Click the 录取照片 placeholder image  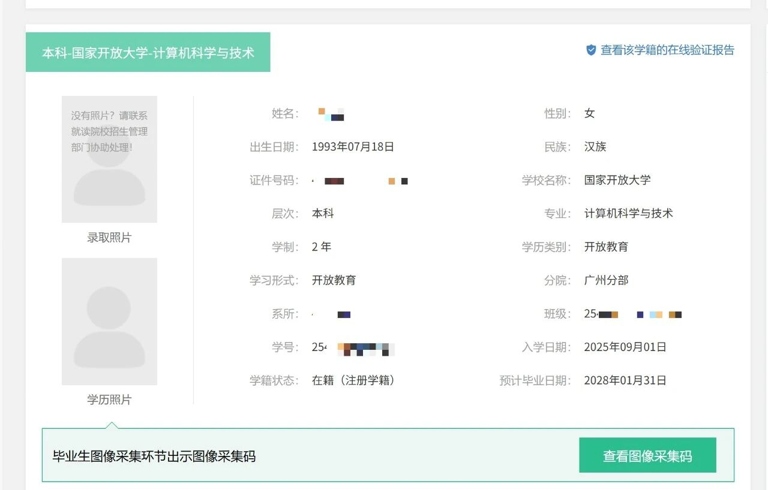(x=109, y=160)
